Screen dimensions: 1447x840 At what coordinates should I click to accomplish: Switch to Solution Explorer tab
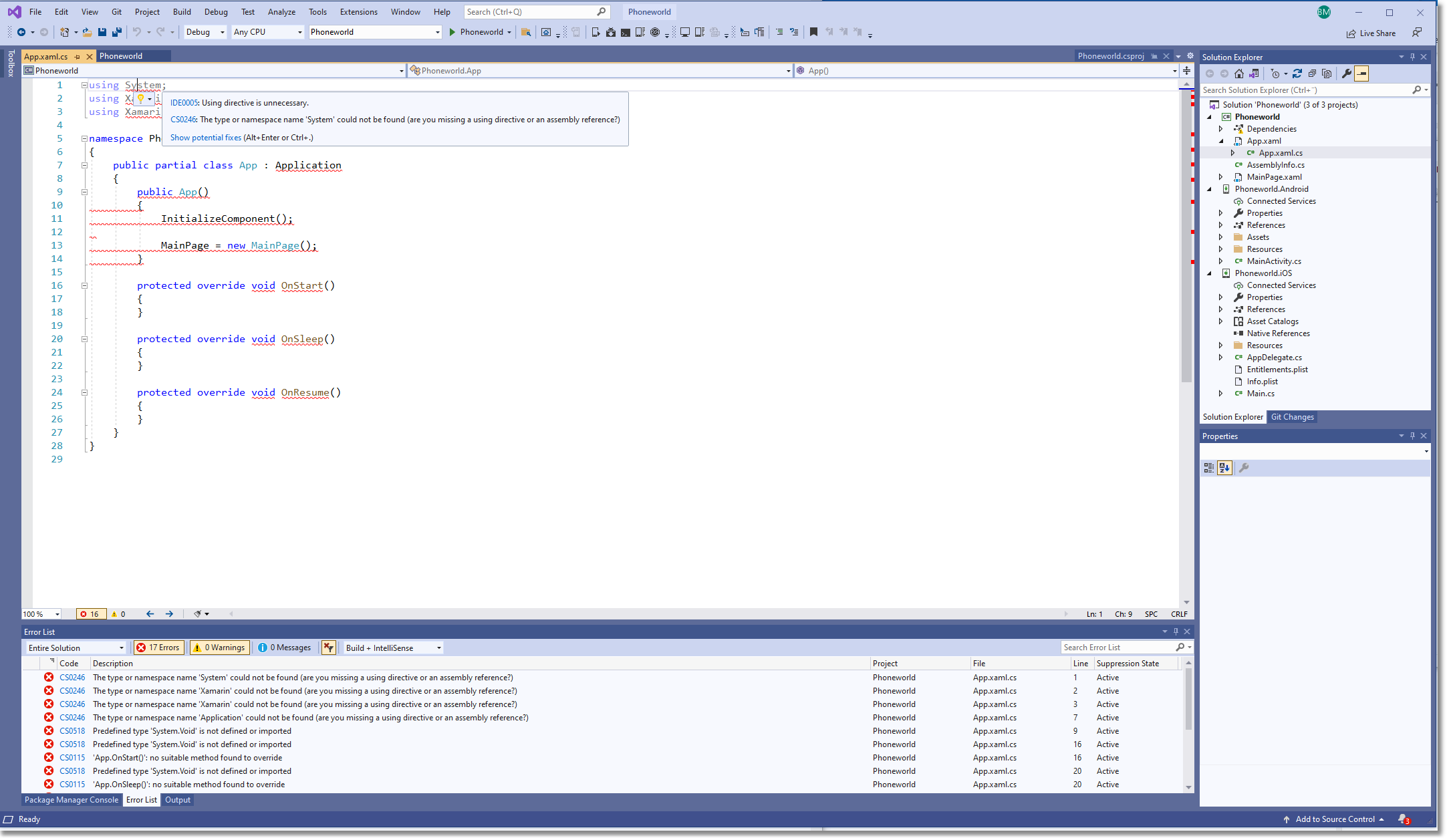1231,417
